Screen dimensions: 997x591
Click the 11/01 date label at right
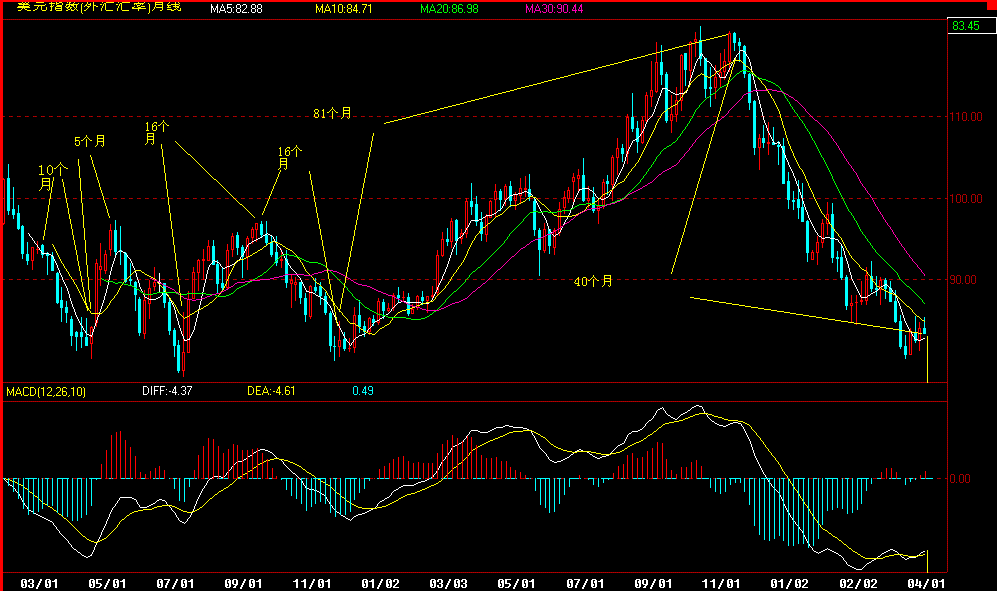[721, 583]
